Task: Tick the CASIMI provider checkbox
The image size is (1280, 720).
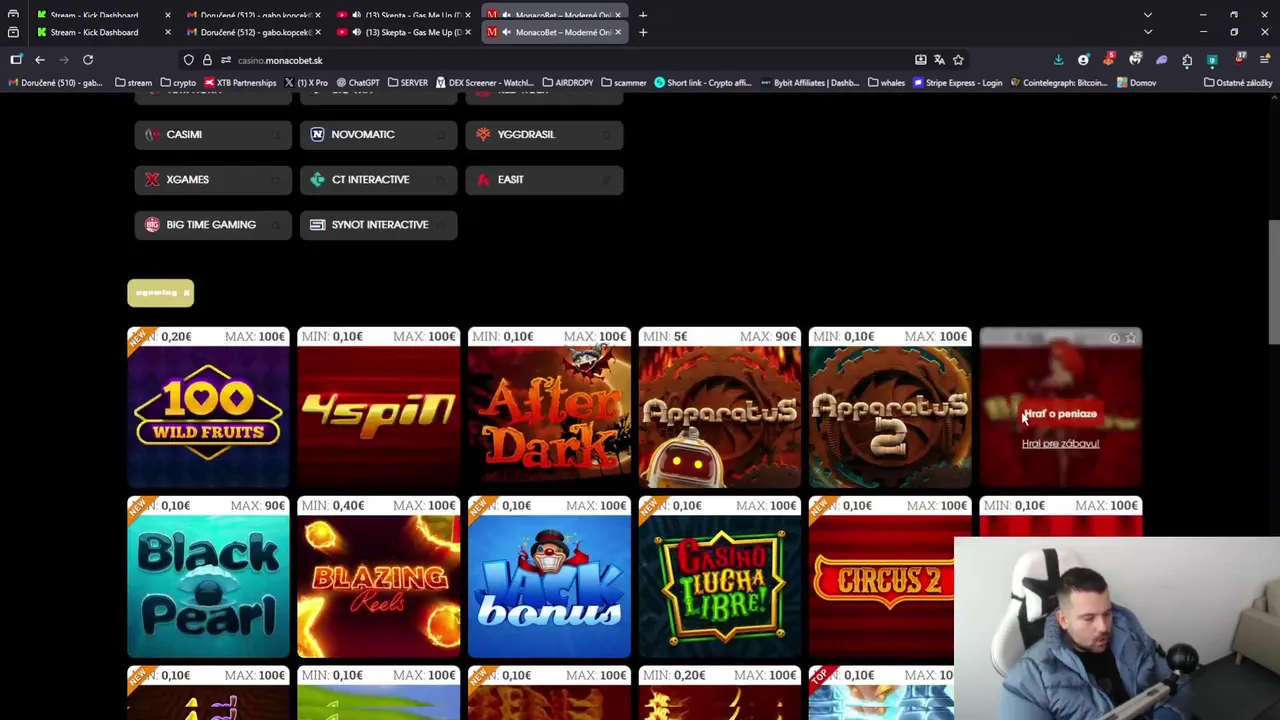Action: 275,135
